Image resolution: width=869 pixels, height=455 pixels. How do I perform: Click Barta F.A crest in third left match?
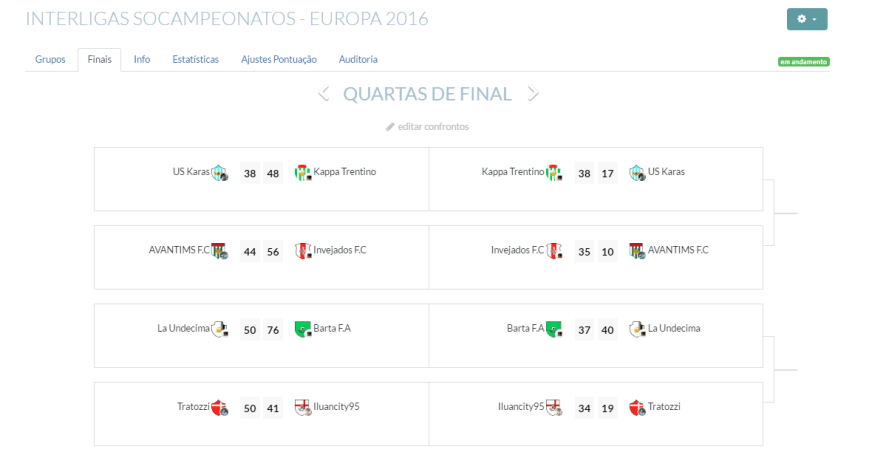(303, 329)
